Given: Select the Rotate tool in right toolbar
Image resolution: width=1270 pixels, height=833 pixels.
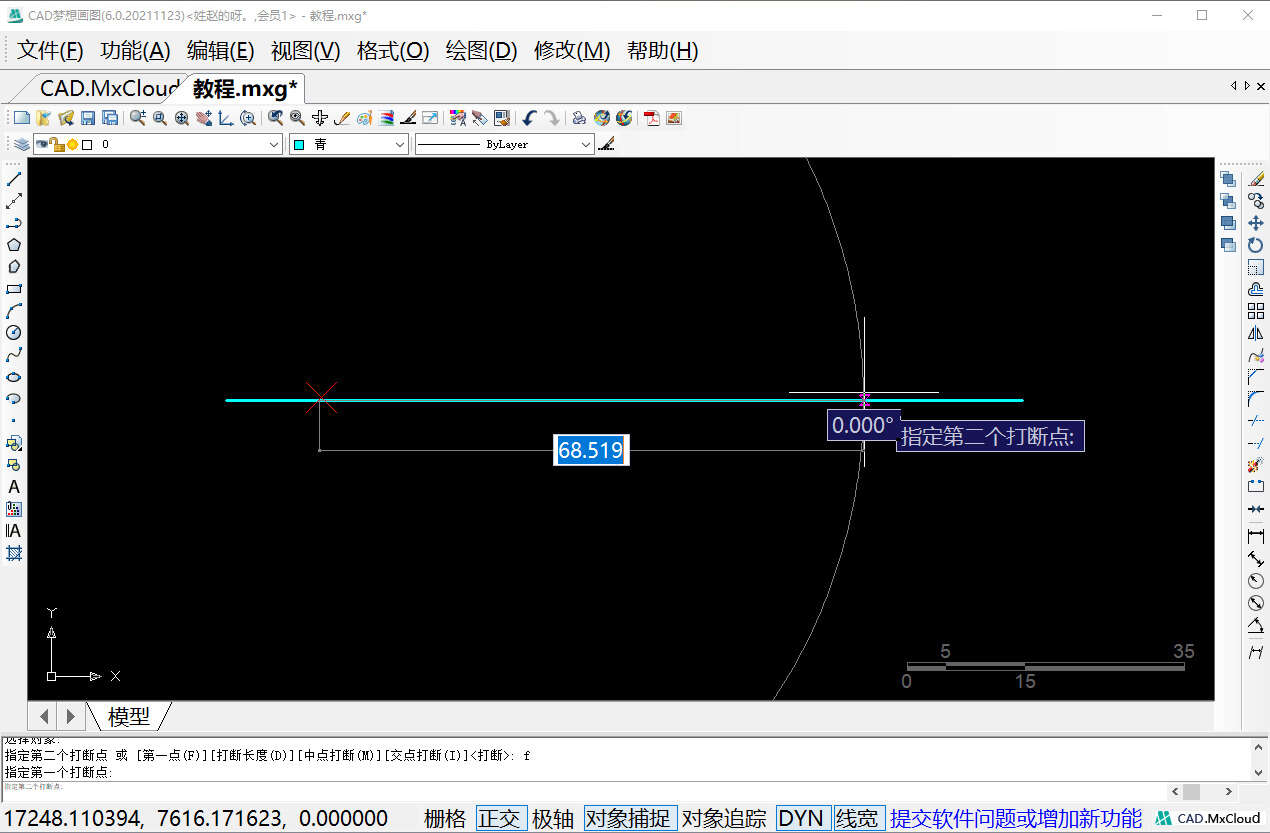Looking at the screenshot, I should (1256, 245).
